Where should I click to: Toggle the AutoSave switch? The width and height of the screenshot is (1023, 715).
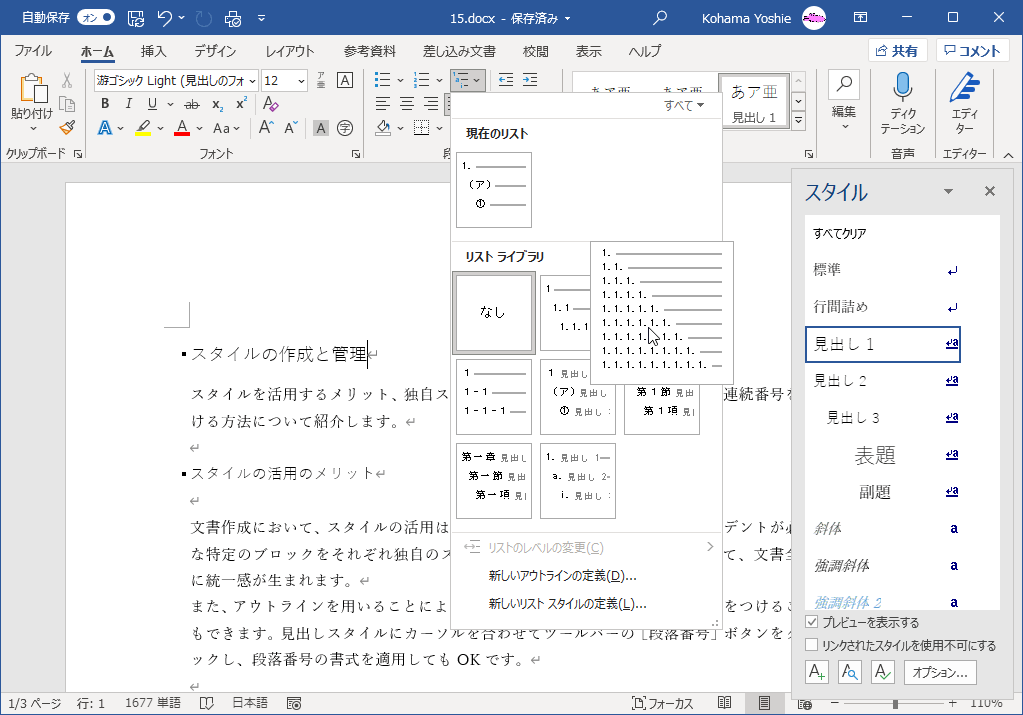coord(96,18)
